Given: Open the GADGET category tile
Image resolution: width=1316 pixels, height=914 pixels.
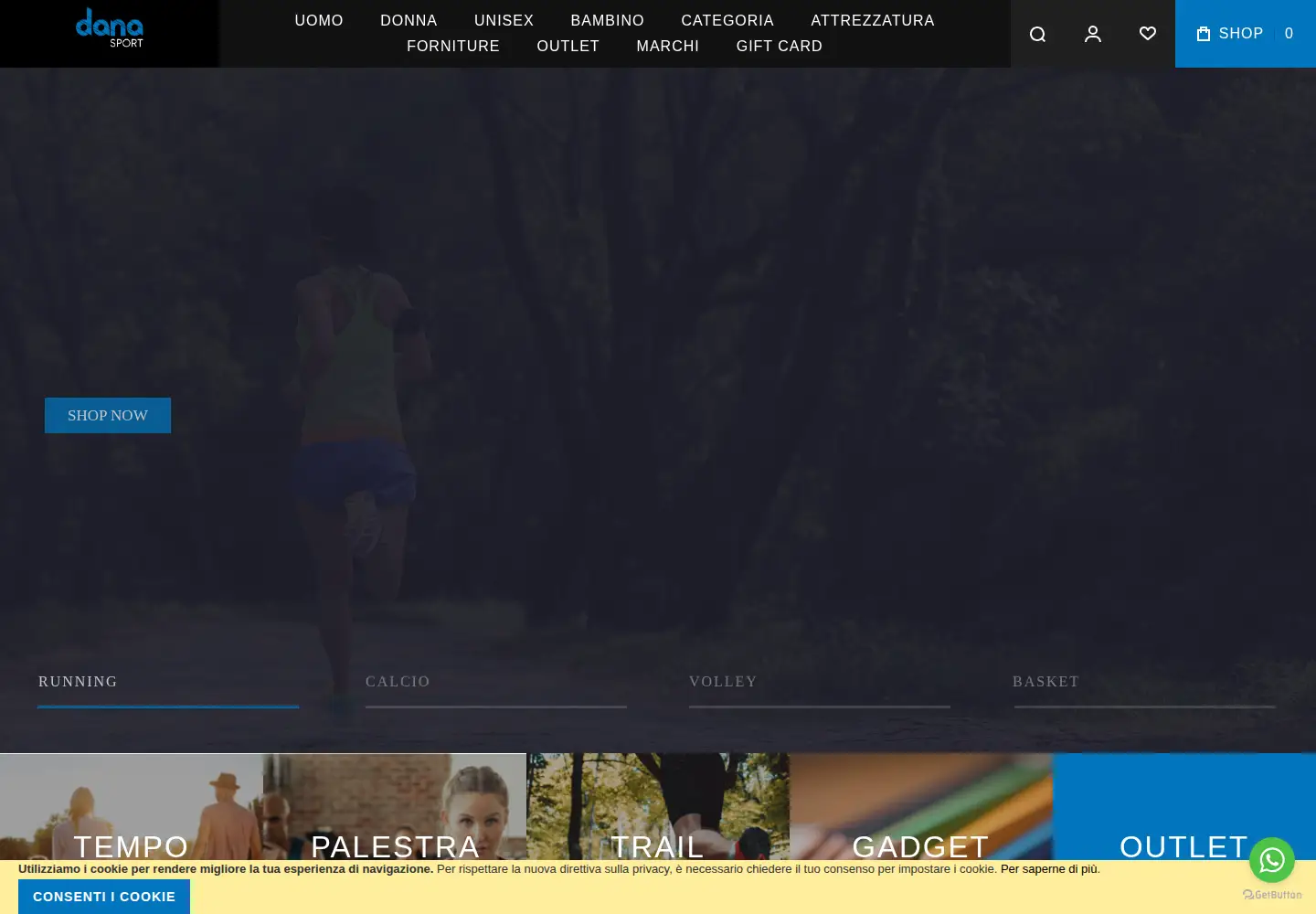Looking at the screenshot, I should point(921,806).
